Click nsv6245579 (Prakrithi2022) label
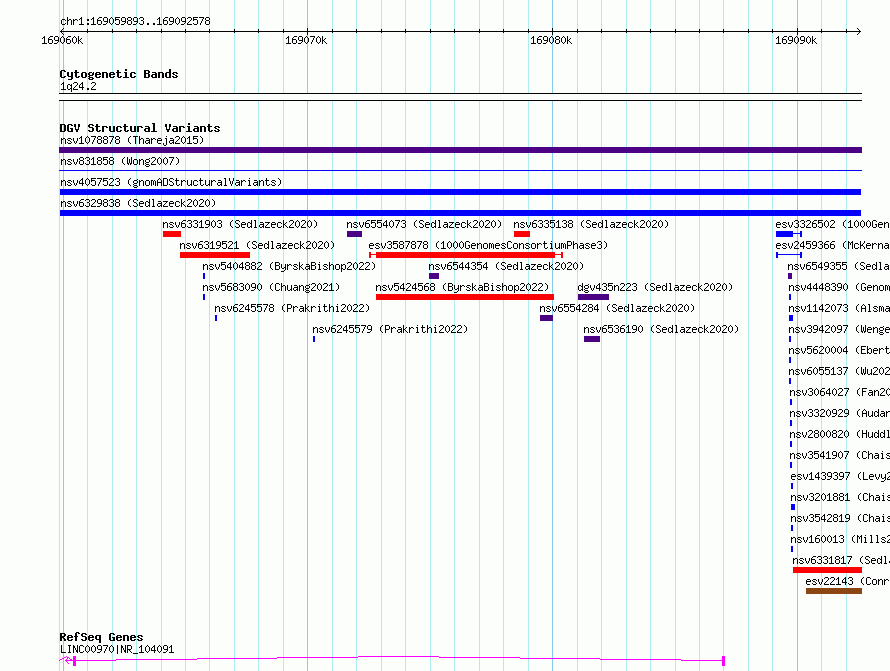890x671 pixels. pos(390,329)
